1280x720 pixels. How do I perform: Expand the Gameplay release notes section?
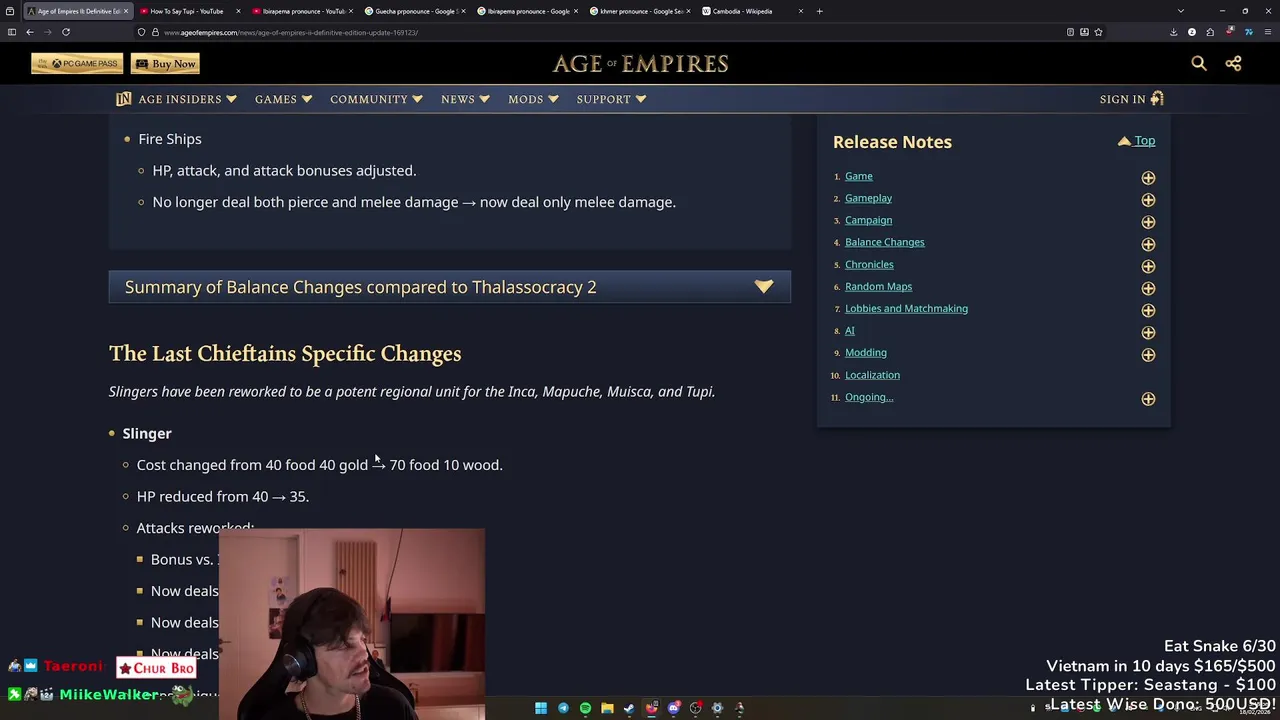click(x=1148, y=200)
